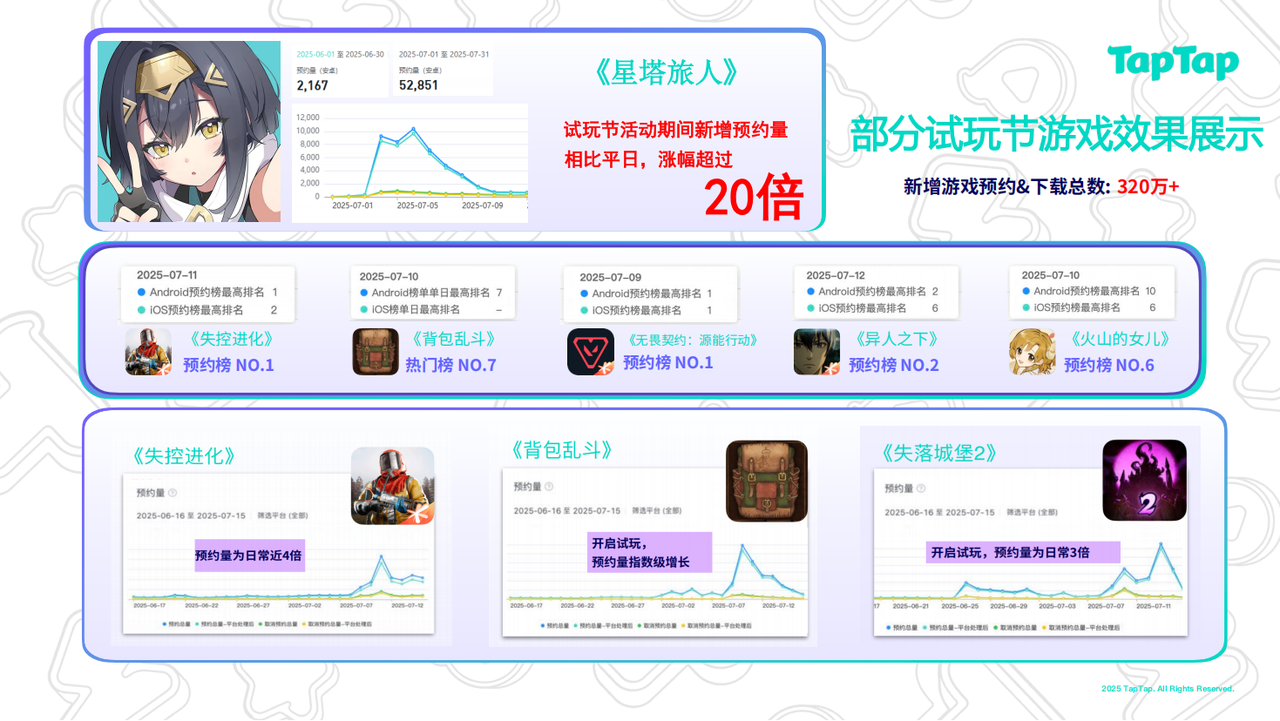Click 预约榜 NO.1 under 《失控进化》
Viewport: 1280px width, 721px height.
coord(228,365)
